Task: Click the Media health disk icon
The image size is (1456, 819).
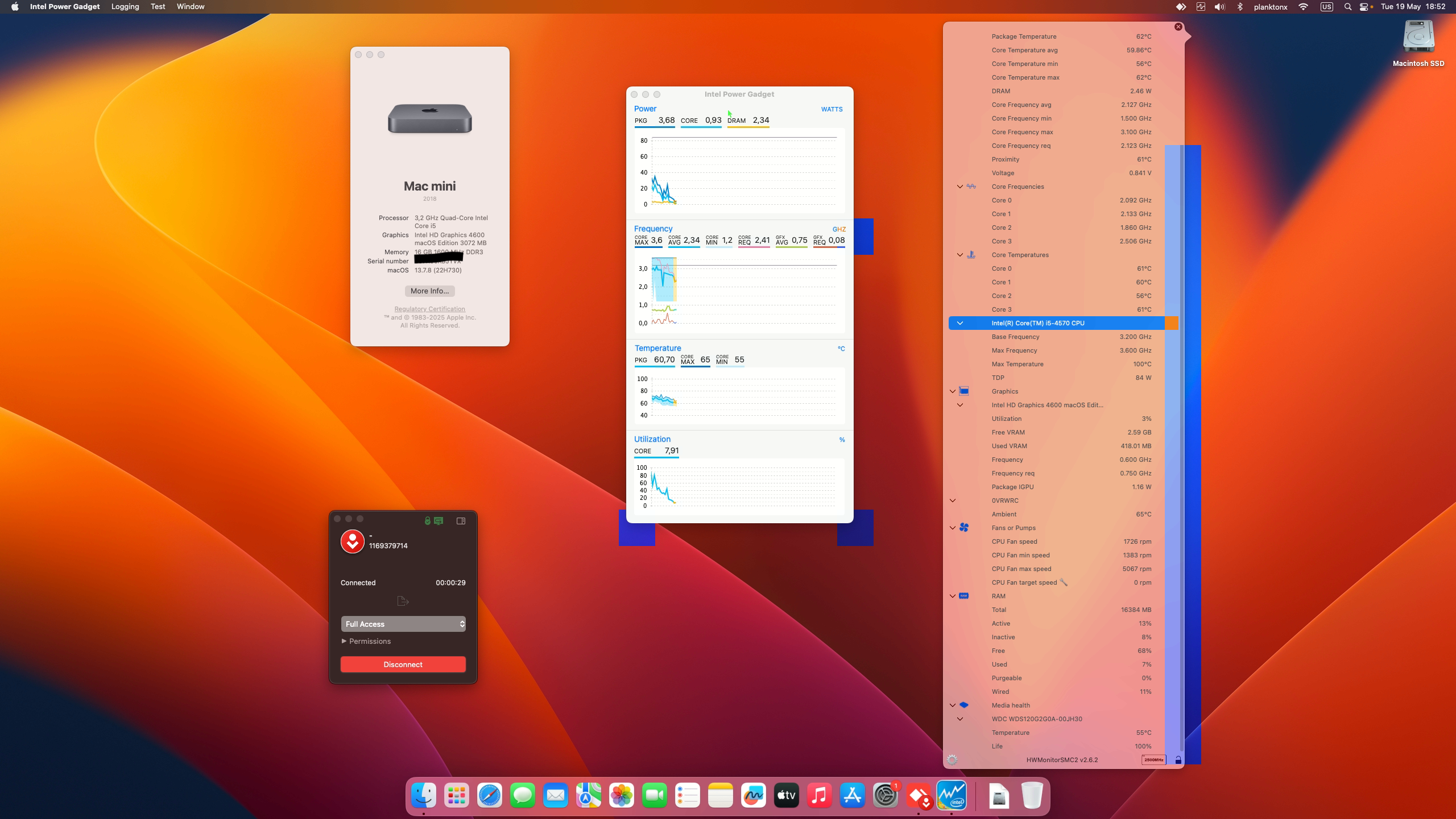Action: 964,705
